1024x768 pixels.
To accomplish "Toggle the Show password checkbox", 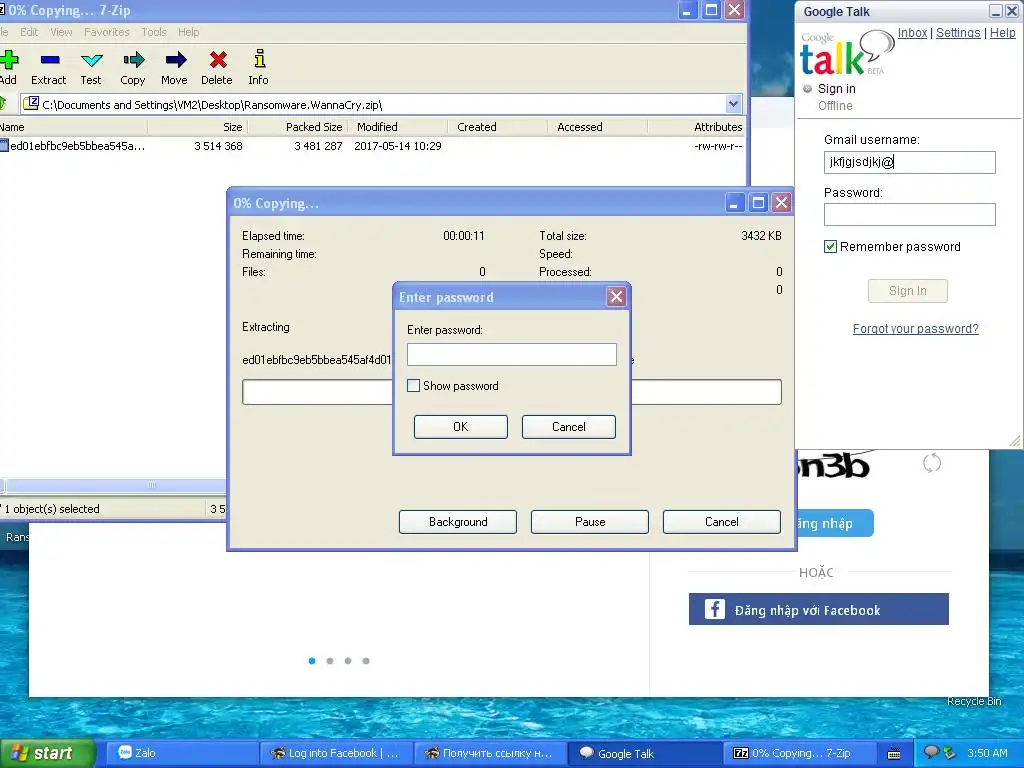I will click(413, 386).
